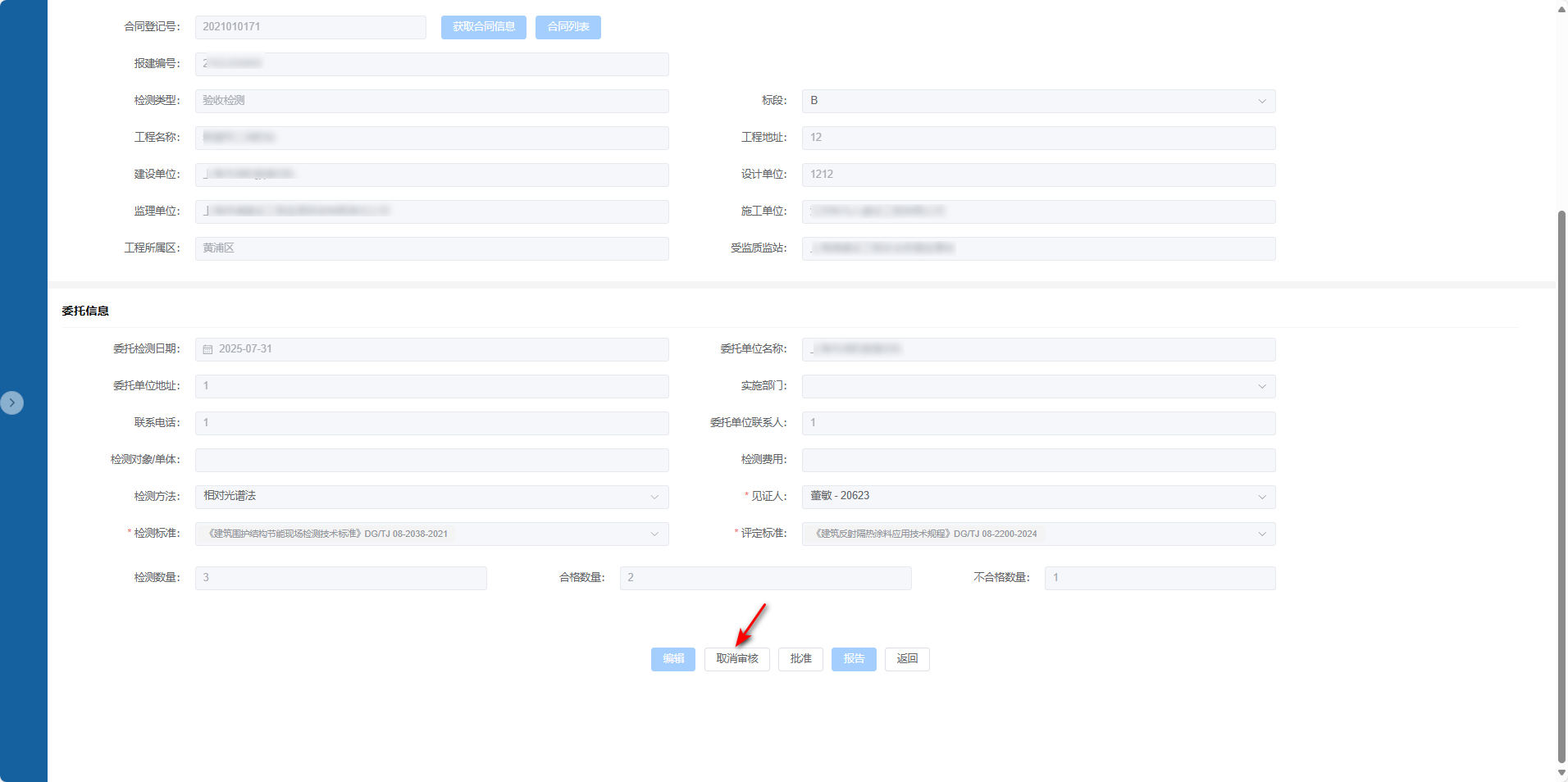The image size is (1568, 782).
Task: Click the calendar icon in 委托检测日期
Action: 207,349
